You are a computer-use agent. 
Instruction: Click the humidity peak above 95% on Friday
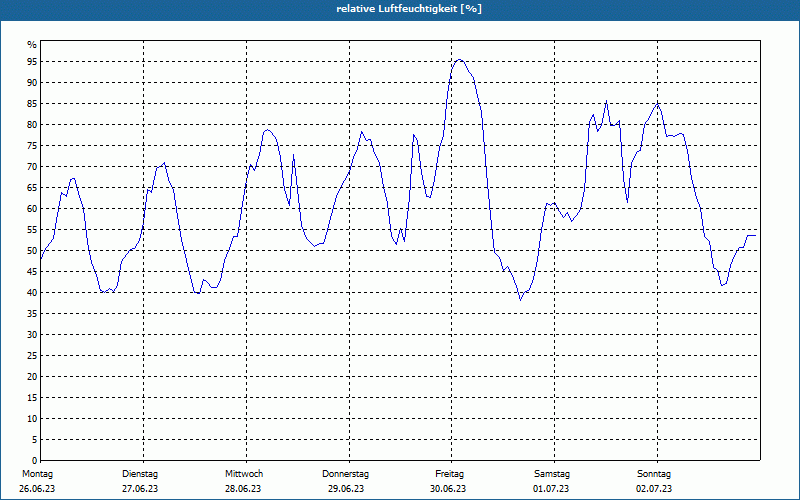[x=459, y=60]
